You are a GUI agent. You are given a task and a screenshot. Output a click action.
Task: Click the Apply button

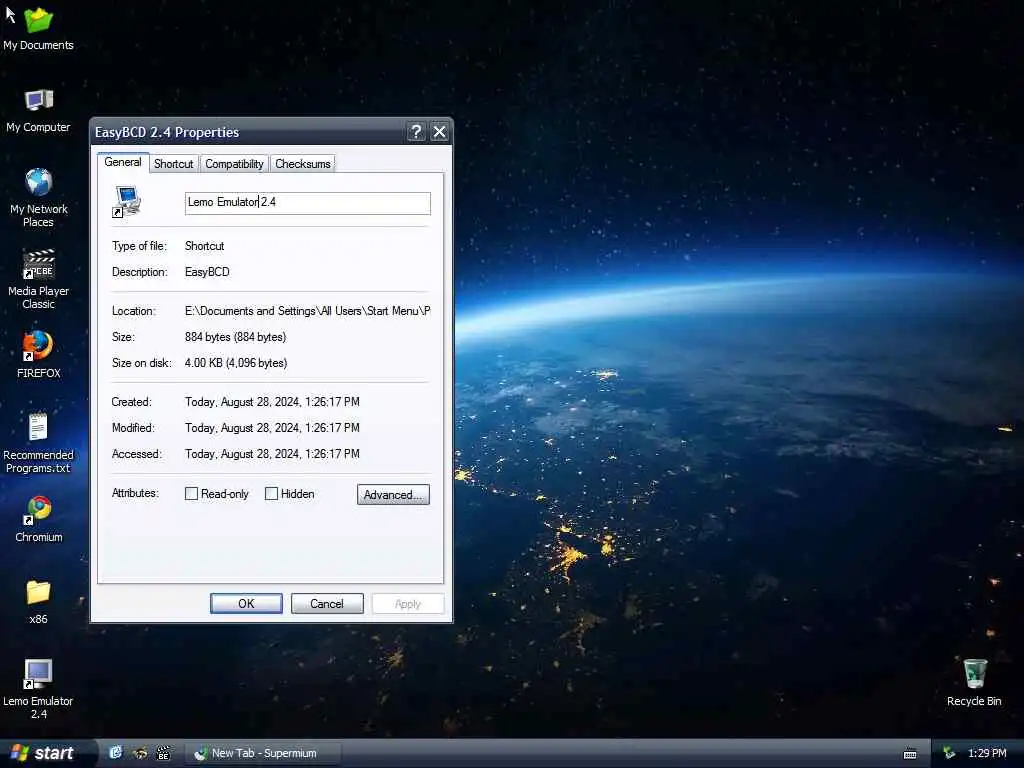pos(408,603)
